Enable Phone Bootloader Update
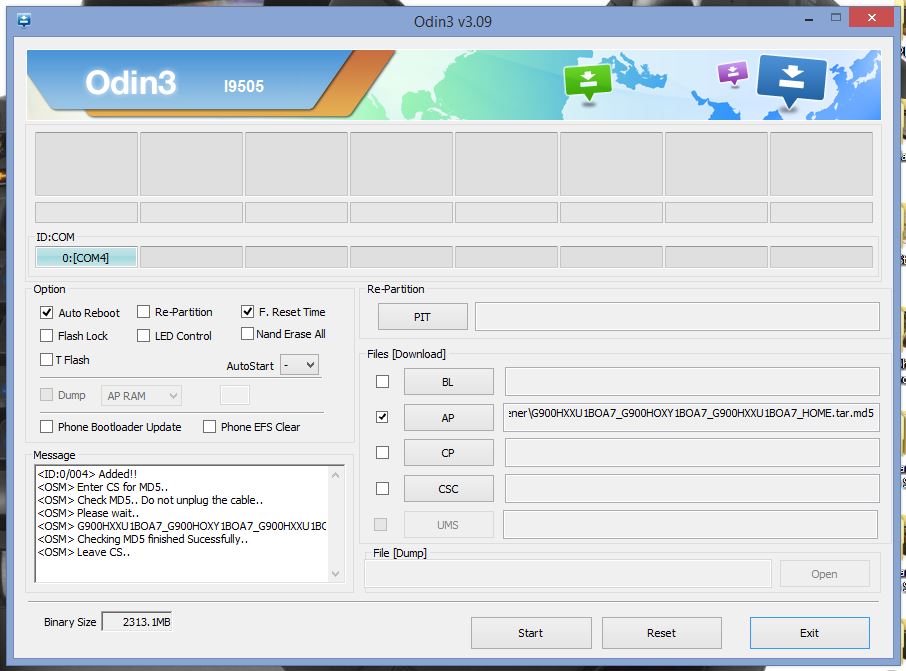Image resolution: width=906 pixels, height=671 pixels. [47, 427]
